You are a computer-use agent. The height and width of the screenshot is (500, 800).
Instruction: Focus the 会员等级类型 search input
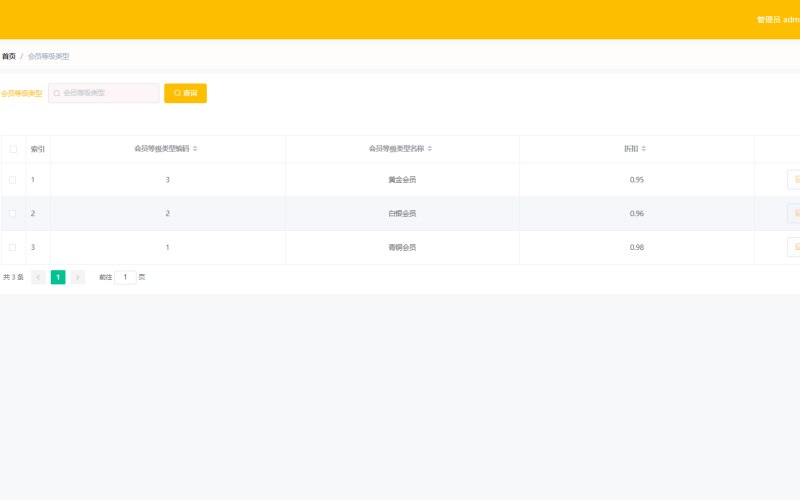[104, 93]
